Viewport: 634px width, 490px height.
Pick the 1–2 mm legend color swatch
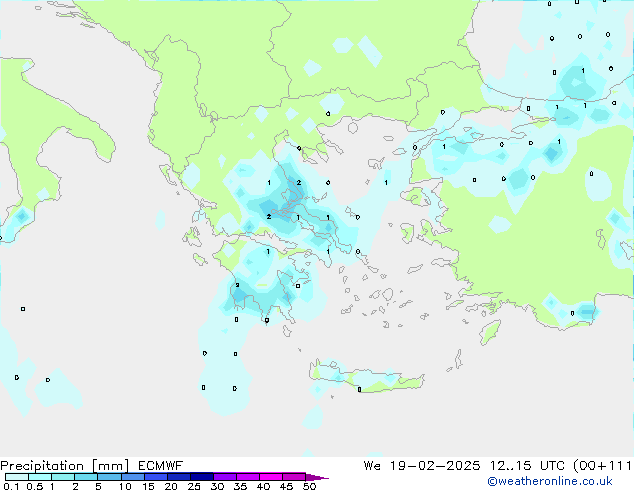click(x=63, y=477)
